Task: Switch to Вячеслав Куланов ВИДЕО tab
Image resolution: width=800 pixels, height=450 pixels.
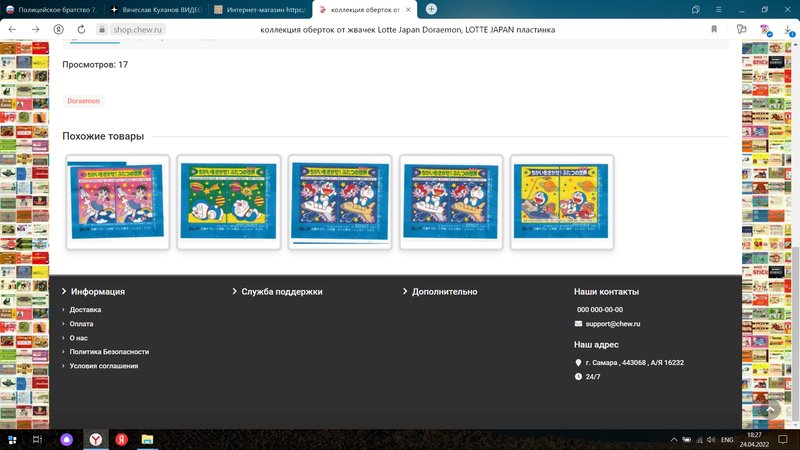Action: pyautogui.click(x=156, y=10)
